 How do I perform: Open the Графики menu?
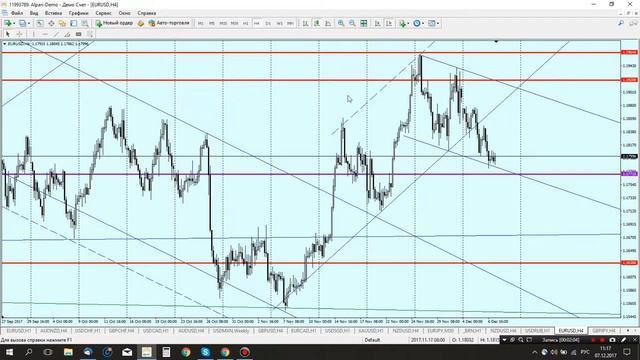pyautogui.click(x=78, y=13)
